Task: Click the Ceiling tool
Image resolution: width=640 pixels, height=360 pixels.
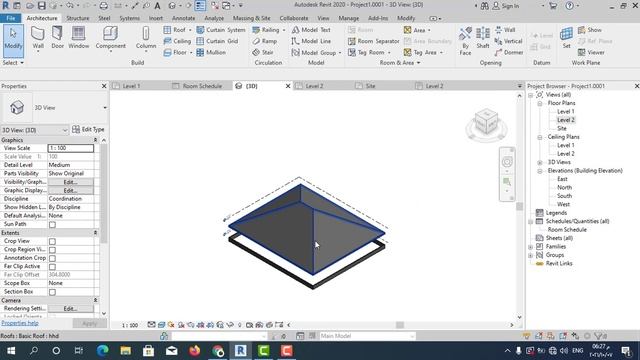Action: pos(177,41)
